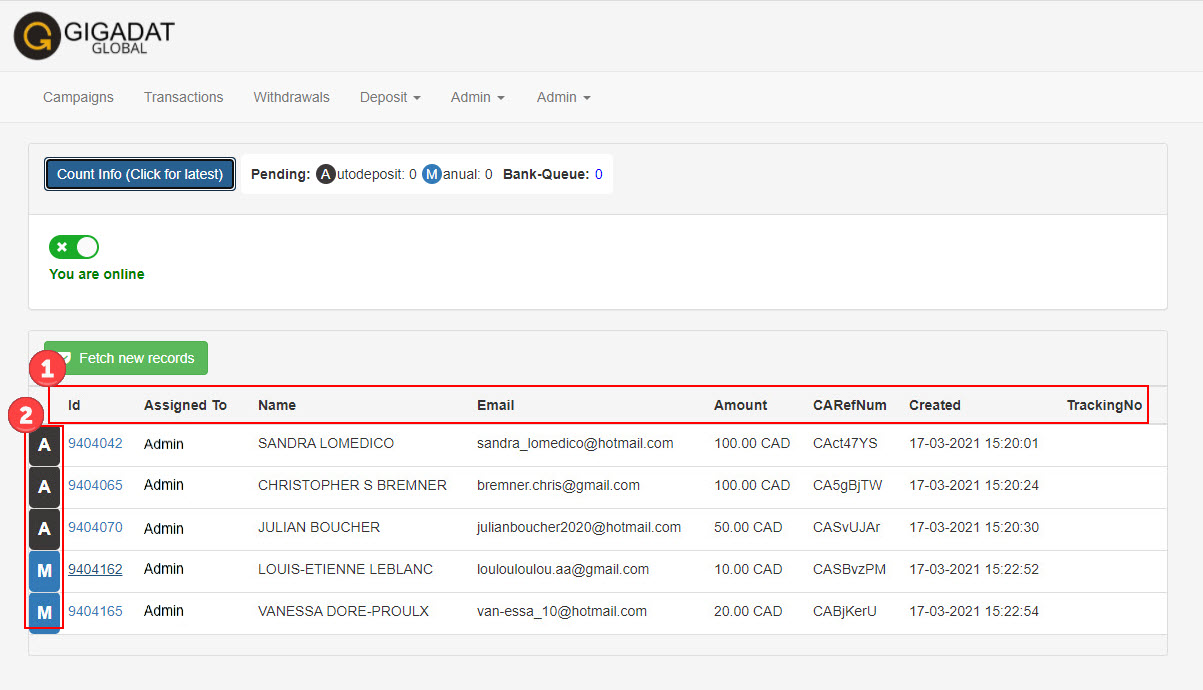Screen dimensions: 1203x690
Task: Click the You are online status text
Action: (97, 274)
